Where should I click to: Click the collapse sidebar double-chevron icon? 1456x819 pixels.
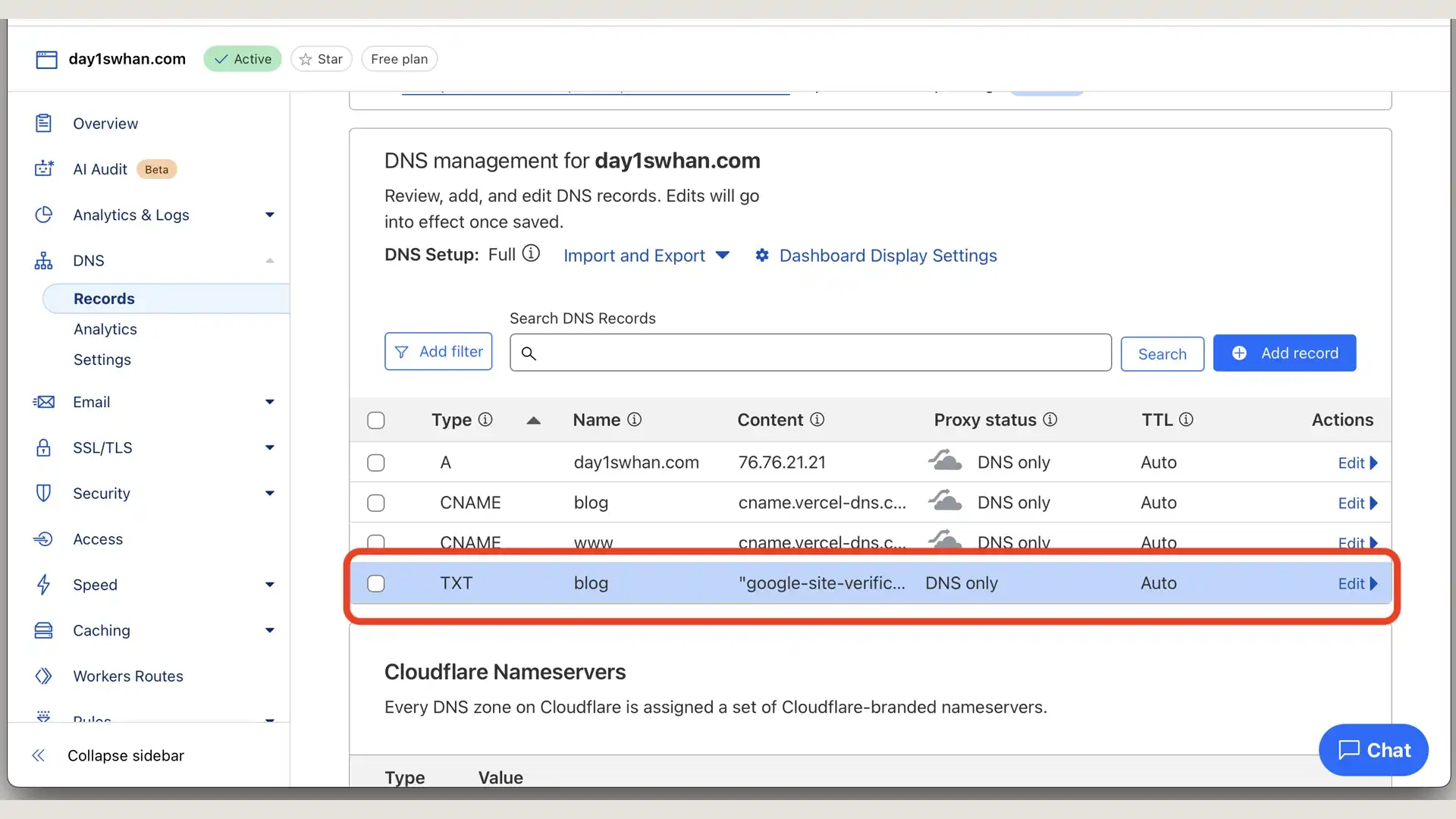coord(39,755)
